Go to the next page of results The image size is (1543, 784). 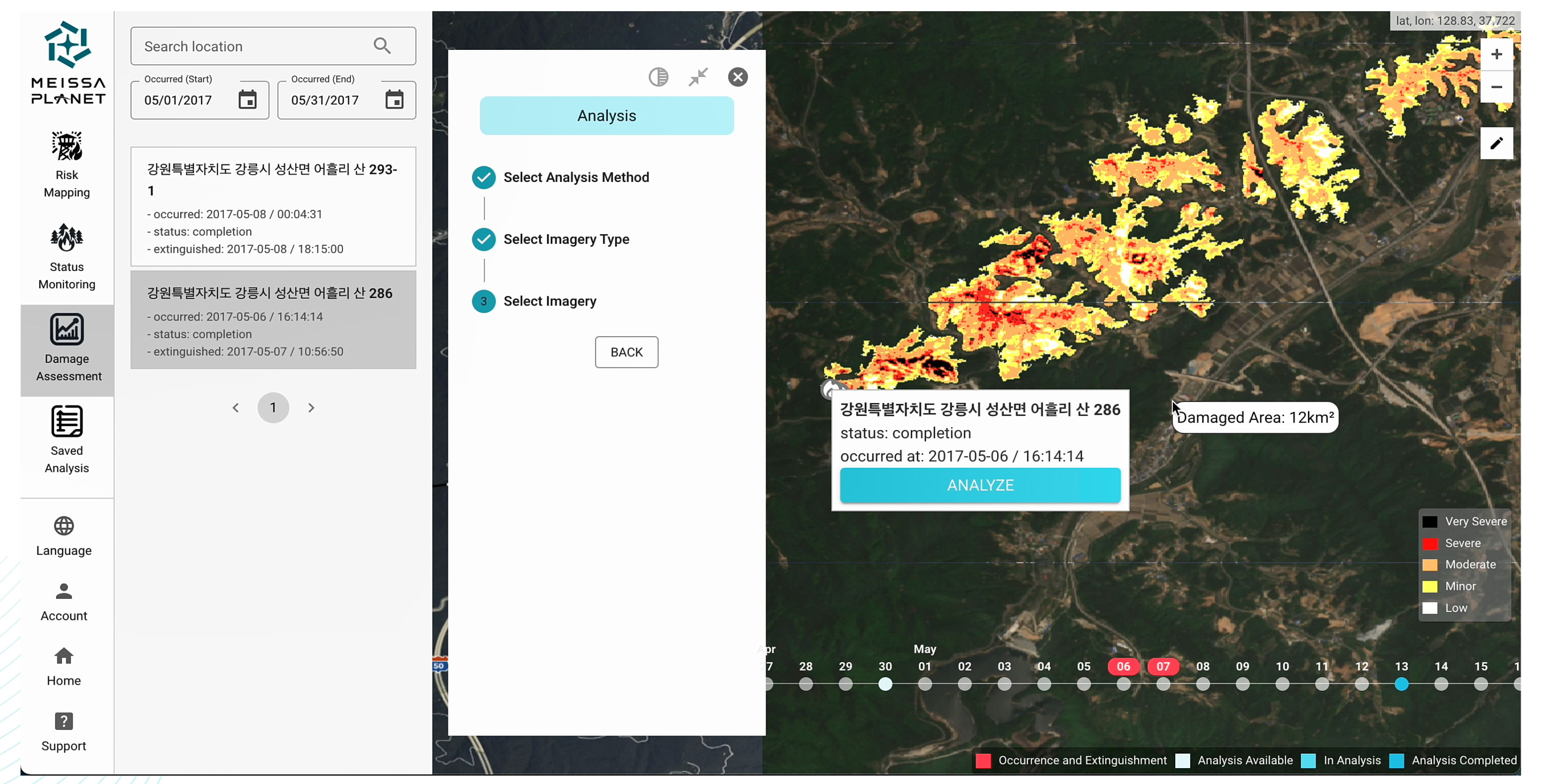tap(311, 408)
